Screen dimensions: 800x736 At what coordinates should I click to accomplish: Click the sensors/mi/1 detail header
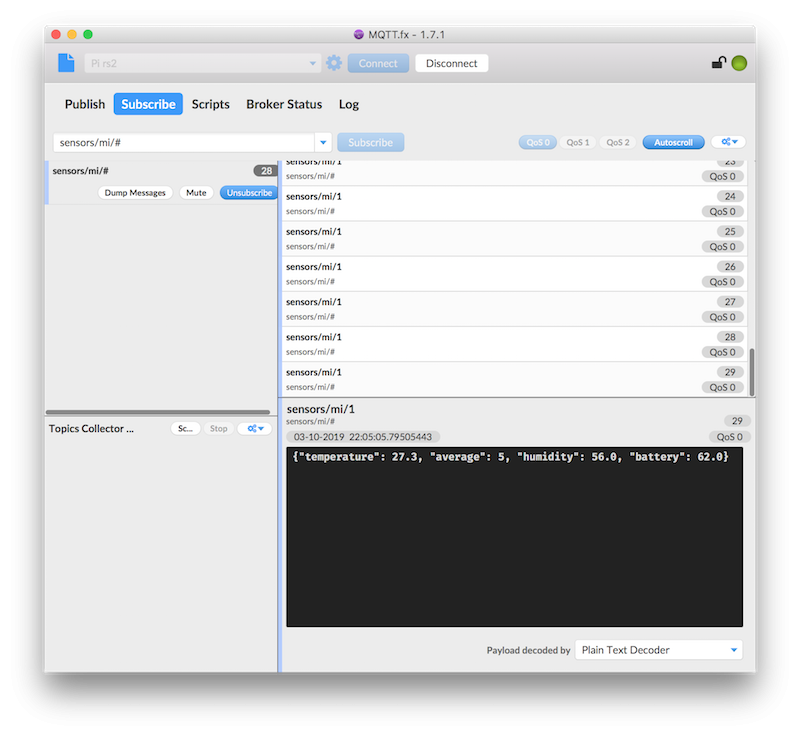pos(320,409)
